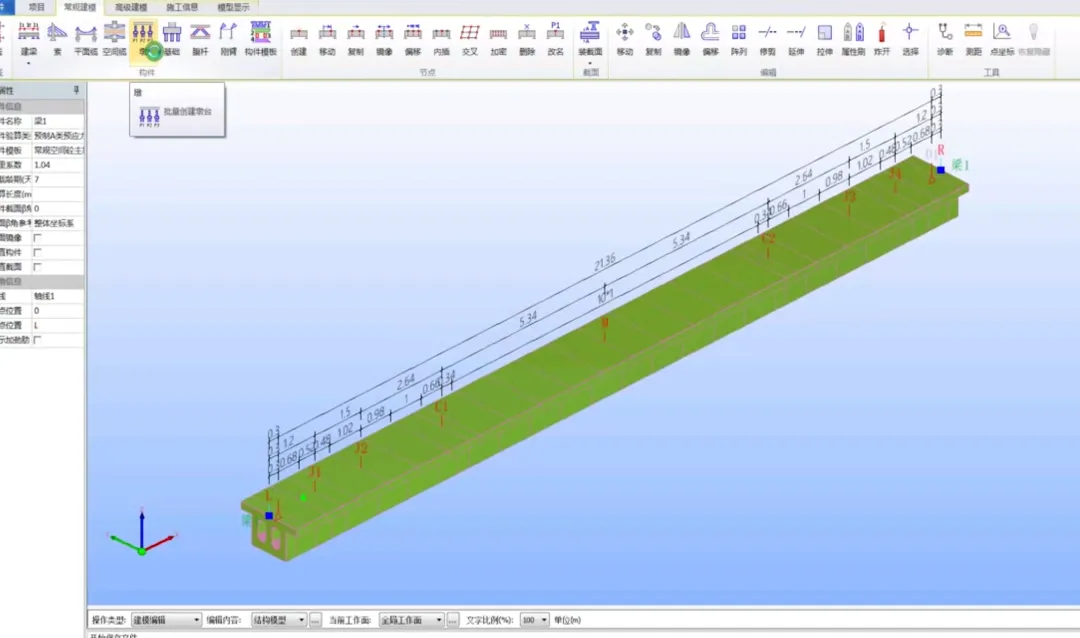
Task: Open the 当前工作面 dropdown
Action: tap(411, 620)
